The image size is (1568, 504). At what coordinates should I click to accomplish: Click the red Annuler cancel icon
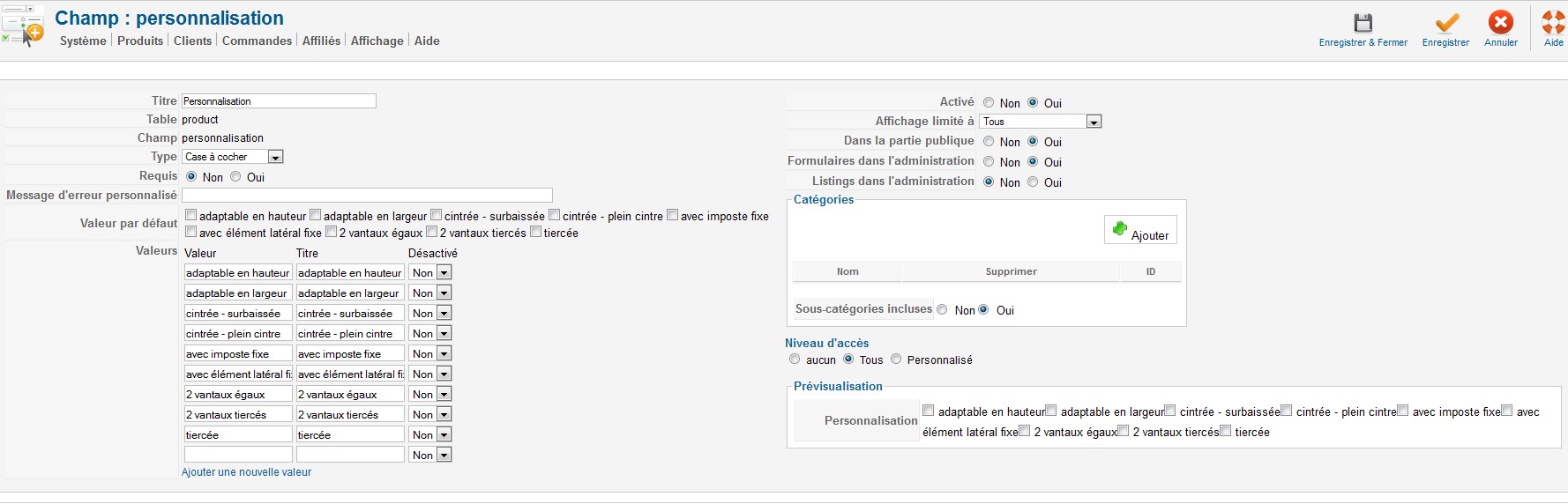[x=1501, y=22]
